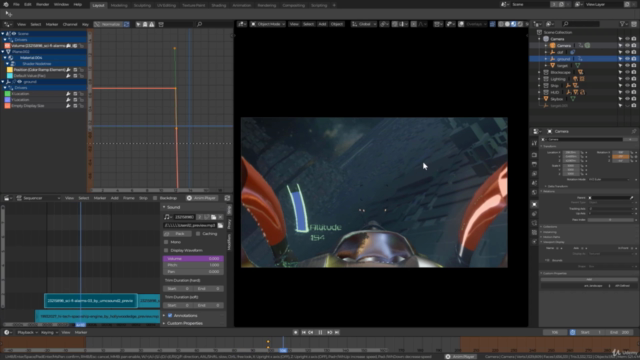Click the X Location green color swatch
Screen dimensions: 640x360
7,94
